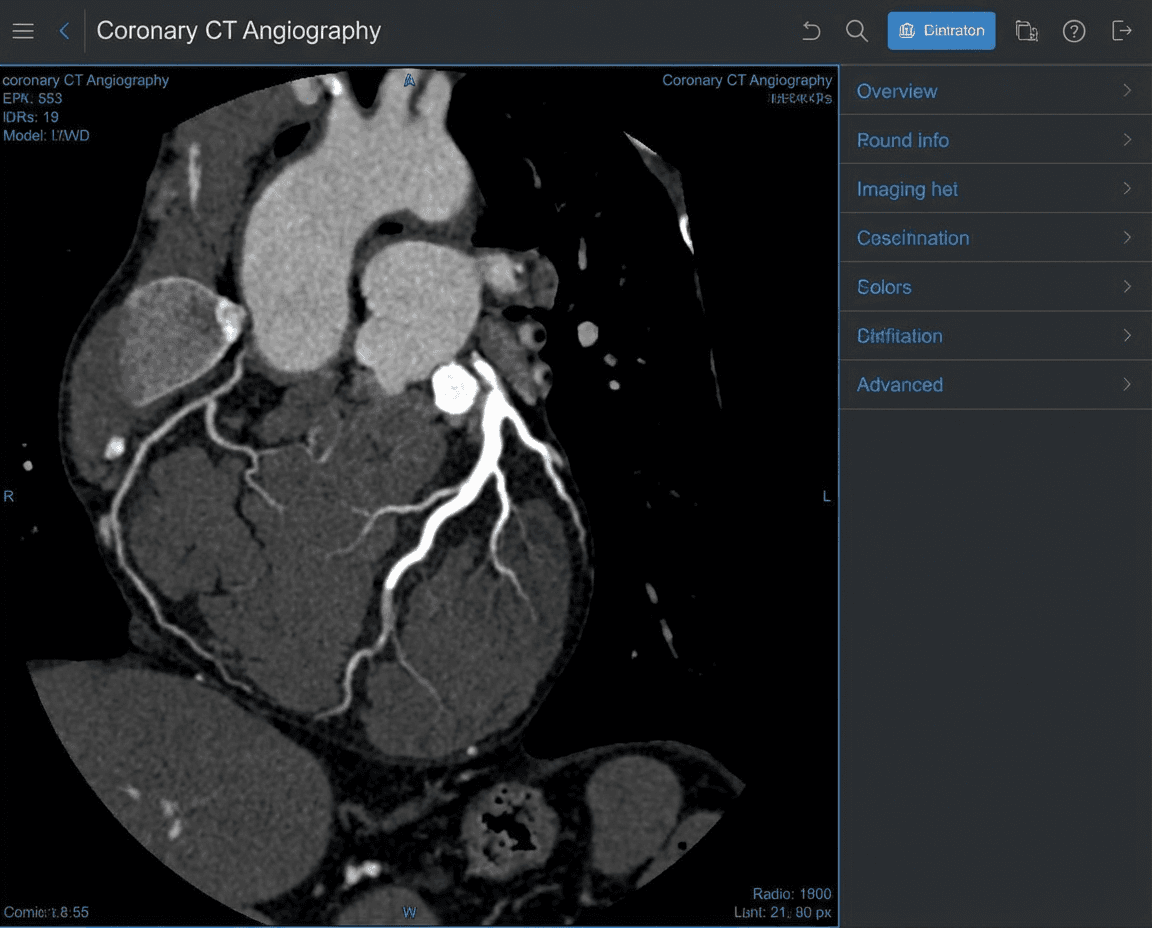Viewport: 1152px width, 928px height.
Task: Select the Cinfitation entry in the sidebar
Action: click(994, 336)
